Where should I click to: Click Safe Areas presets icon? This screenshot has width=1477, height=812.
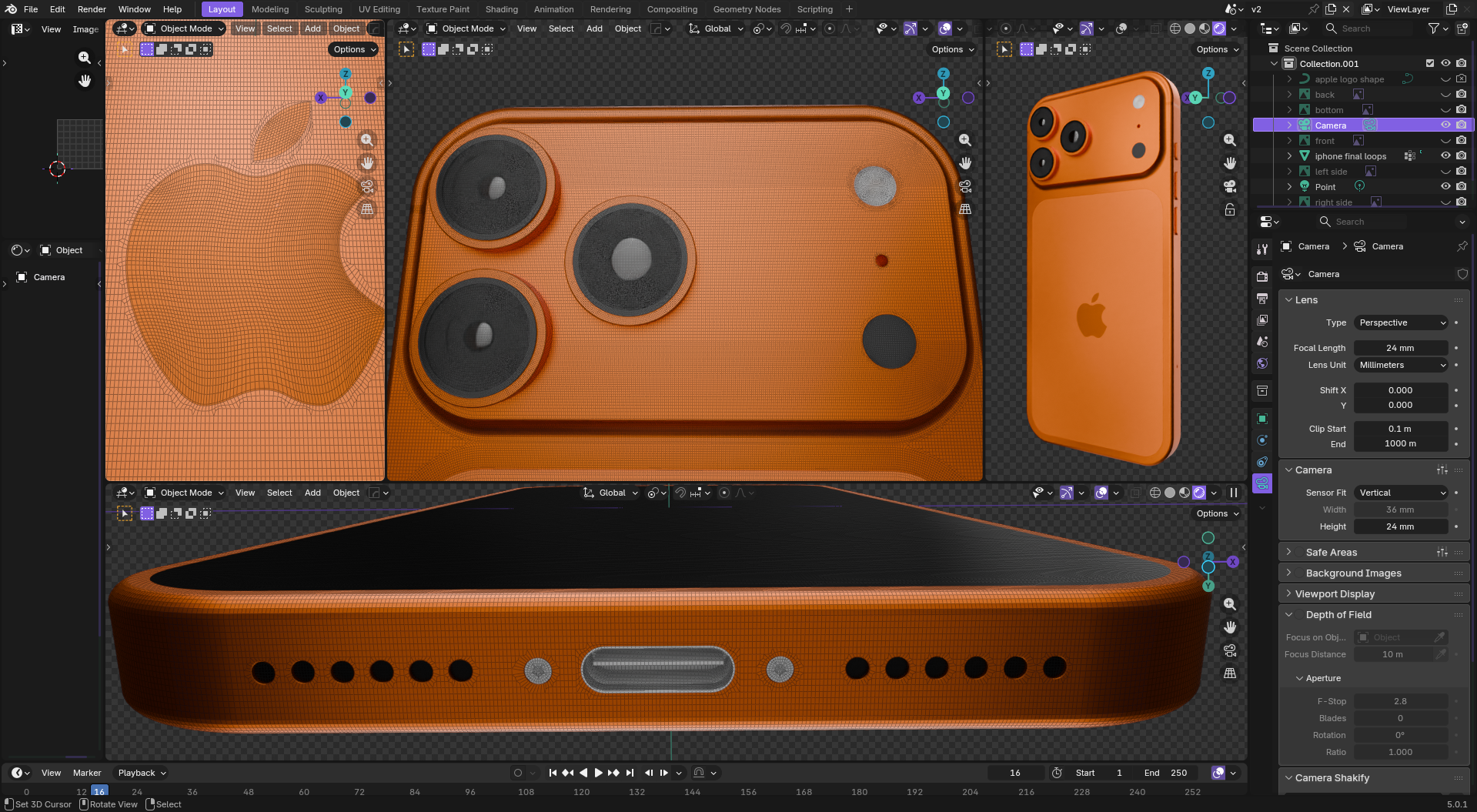pyautogui.click(x=1442, y=553)
